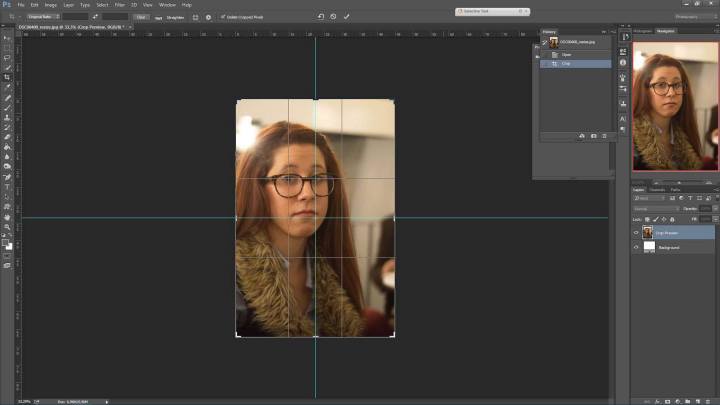Open the Filter menu
This screenshot has height=405, width=720.
click(x=119, y=5)
